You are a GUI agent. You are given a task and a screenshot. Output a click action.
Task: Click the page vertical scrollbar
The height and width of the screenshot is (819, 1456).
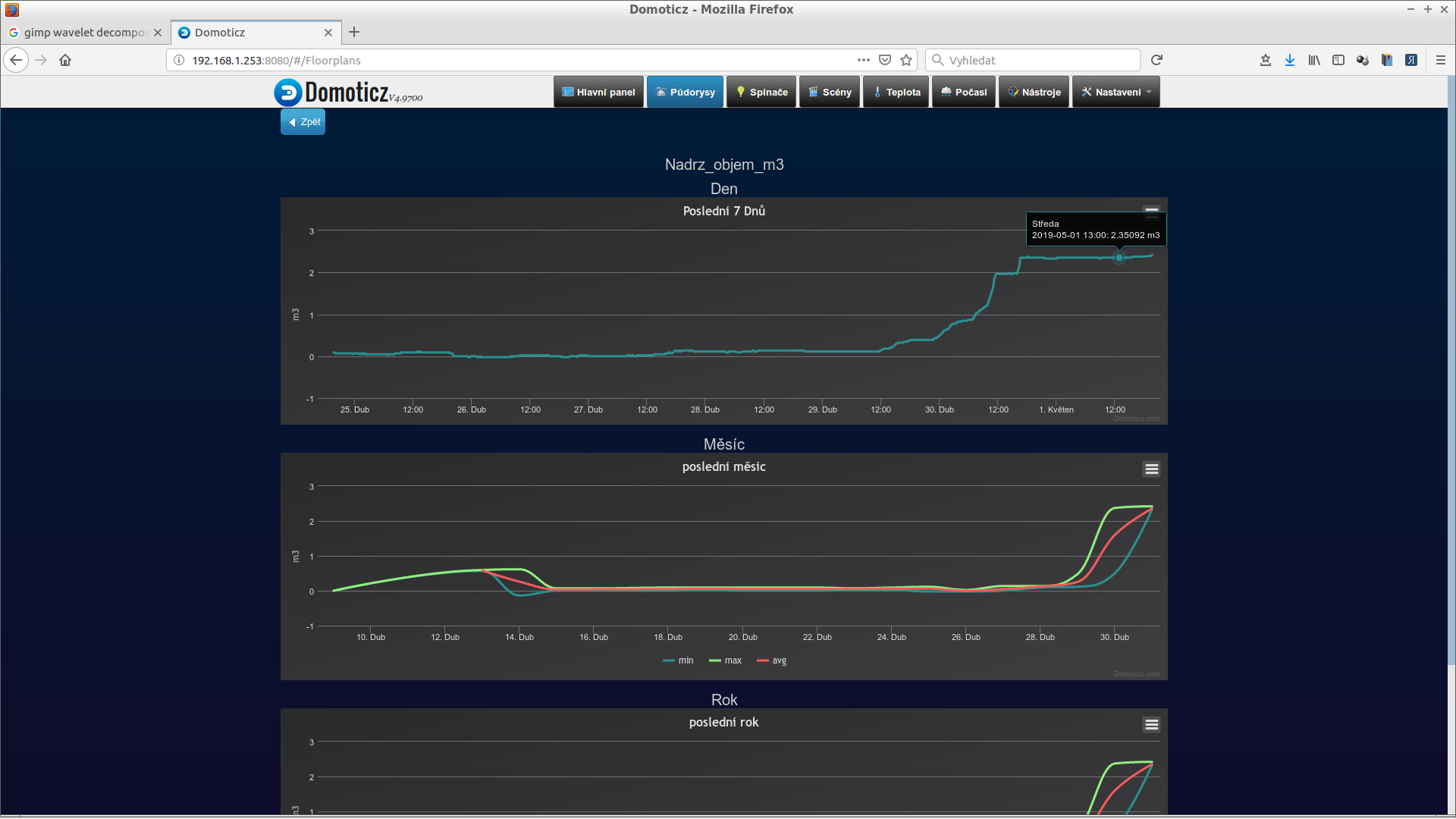[1451, 372]
